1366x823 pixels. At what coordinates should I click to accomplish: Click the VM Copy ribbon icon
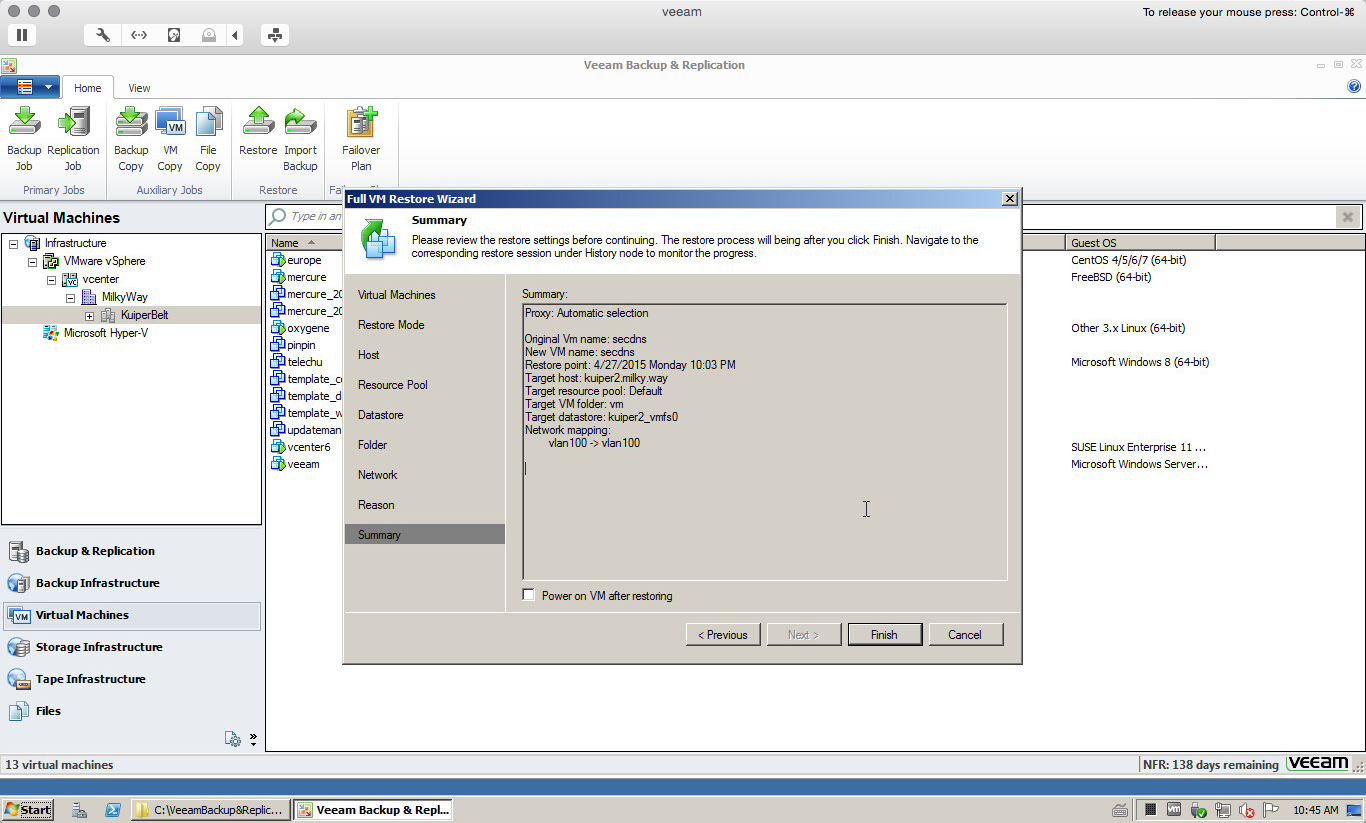pos(170,123)
